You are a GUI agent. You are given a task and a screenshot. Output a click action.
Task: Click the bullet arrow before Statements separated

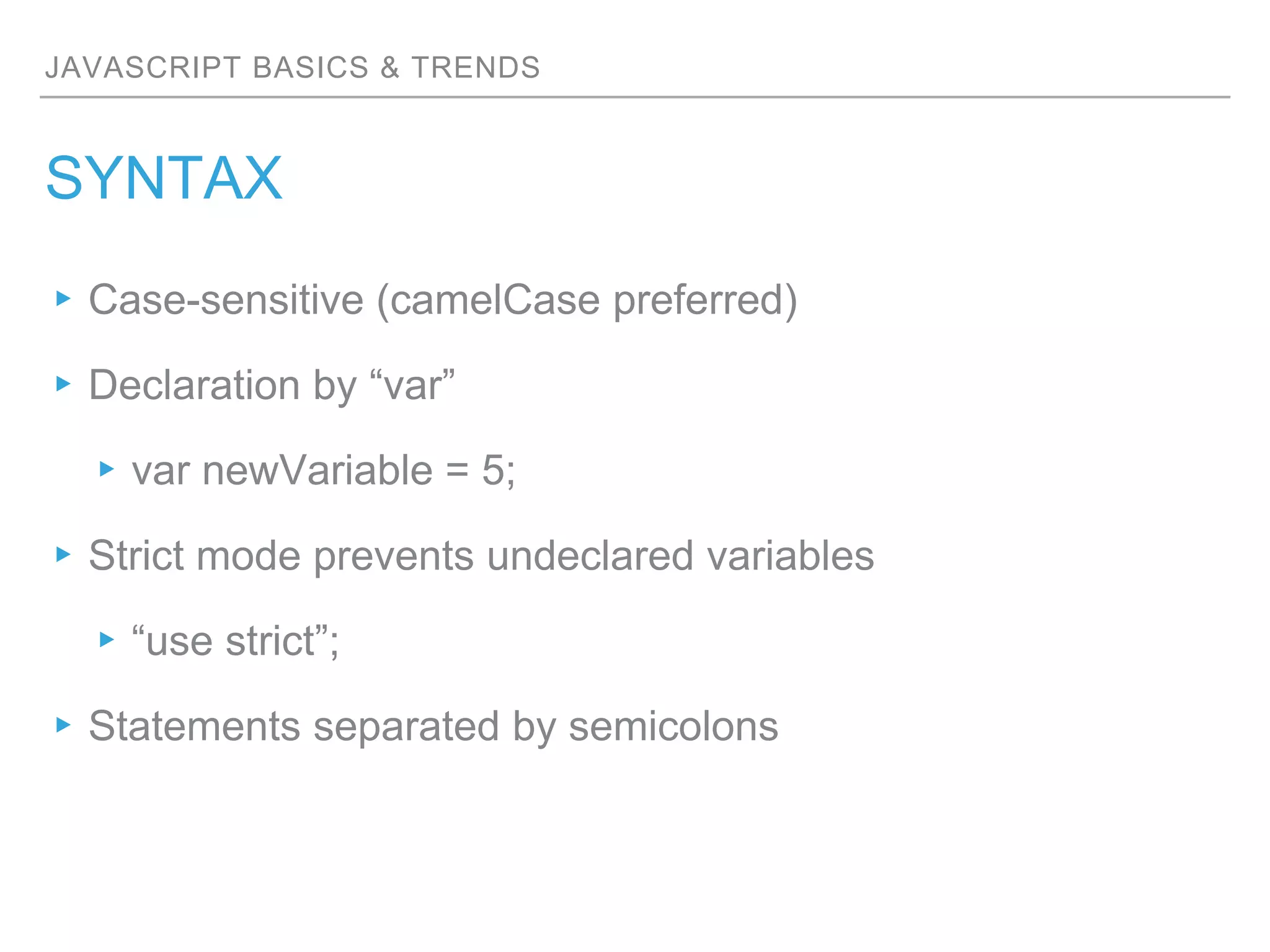click(x=63, y=725)
